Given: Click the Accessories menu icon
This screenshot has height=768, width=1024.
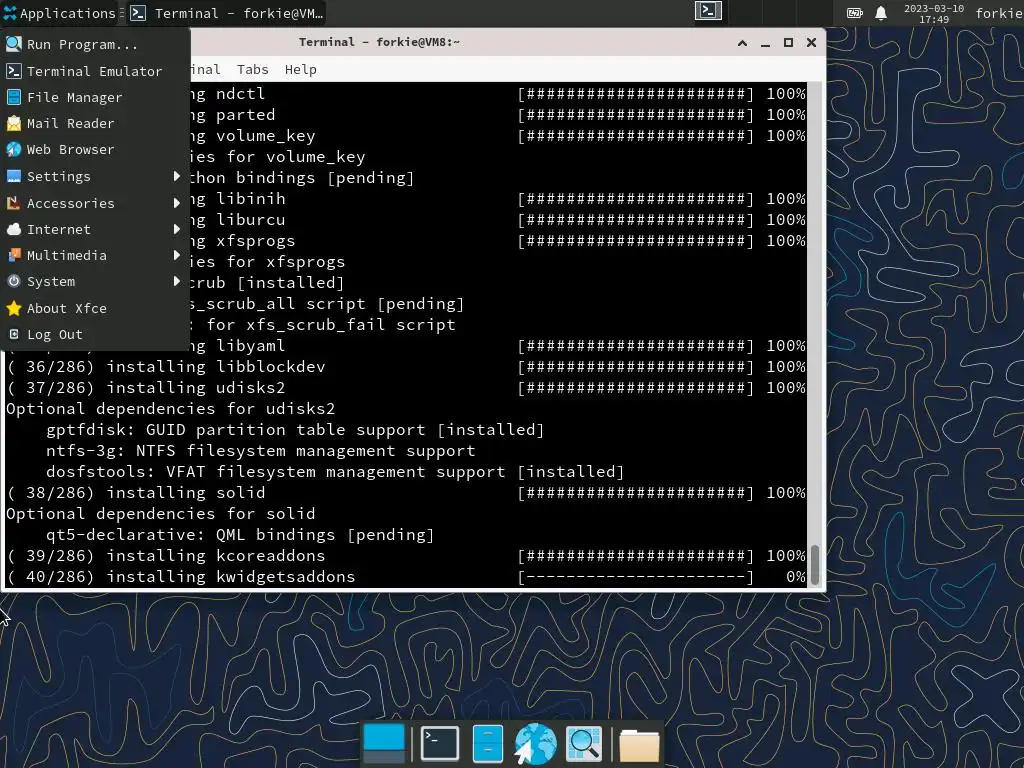Looking at the screenshot, I should pos(14,203).
